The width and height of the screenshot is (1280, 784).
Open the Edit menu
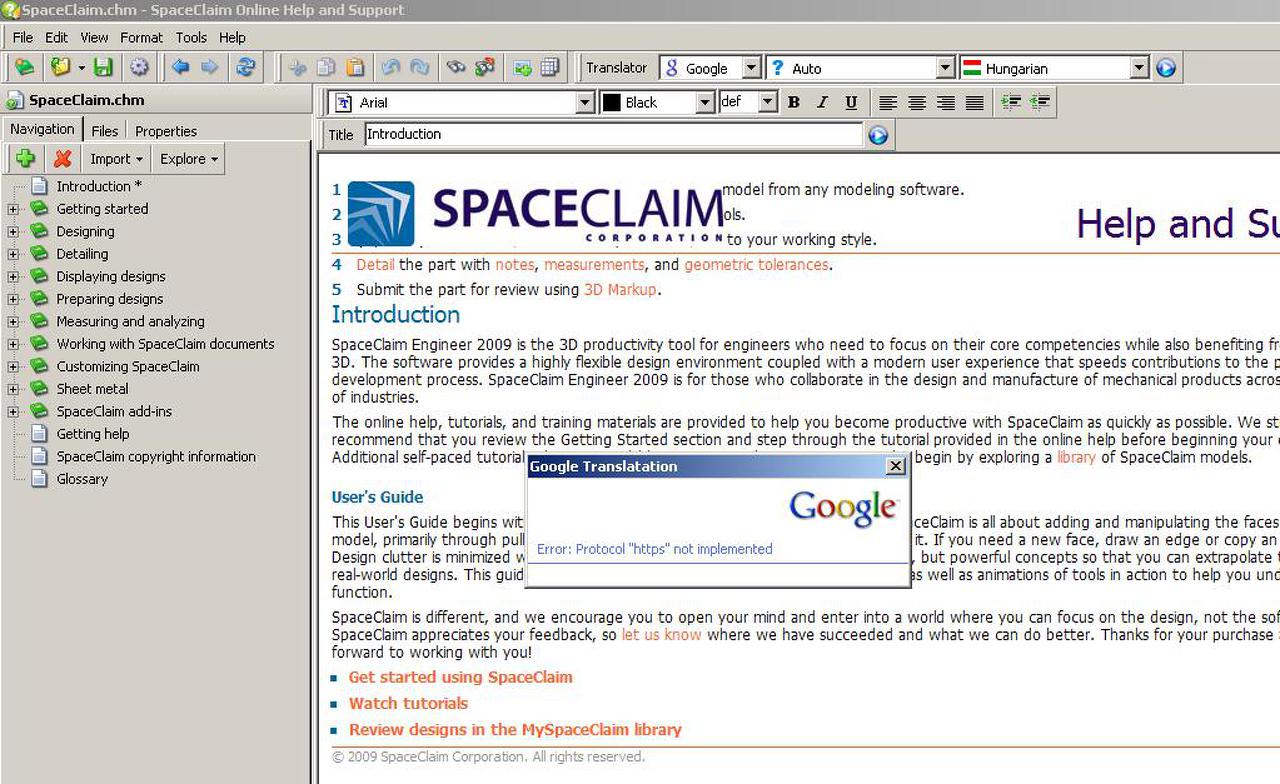[56, 37]
